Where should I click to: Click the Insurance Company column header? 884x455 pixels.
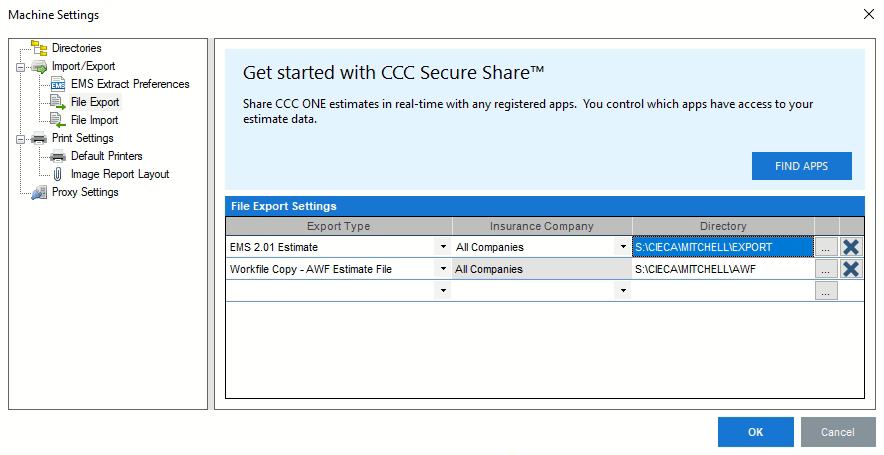[x=542, y=226]
